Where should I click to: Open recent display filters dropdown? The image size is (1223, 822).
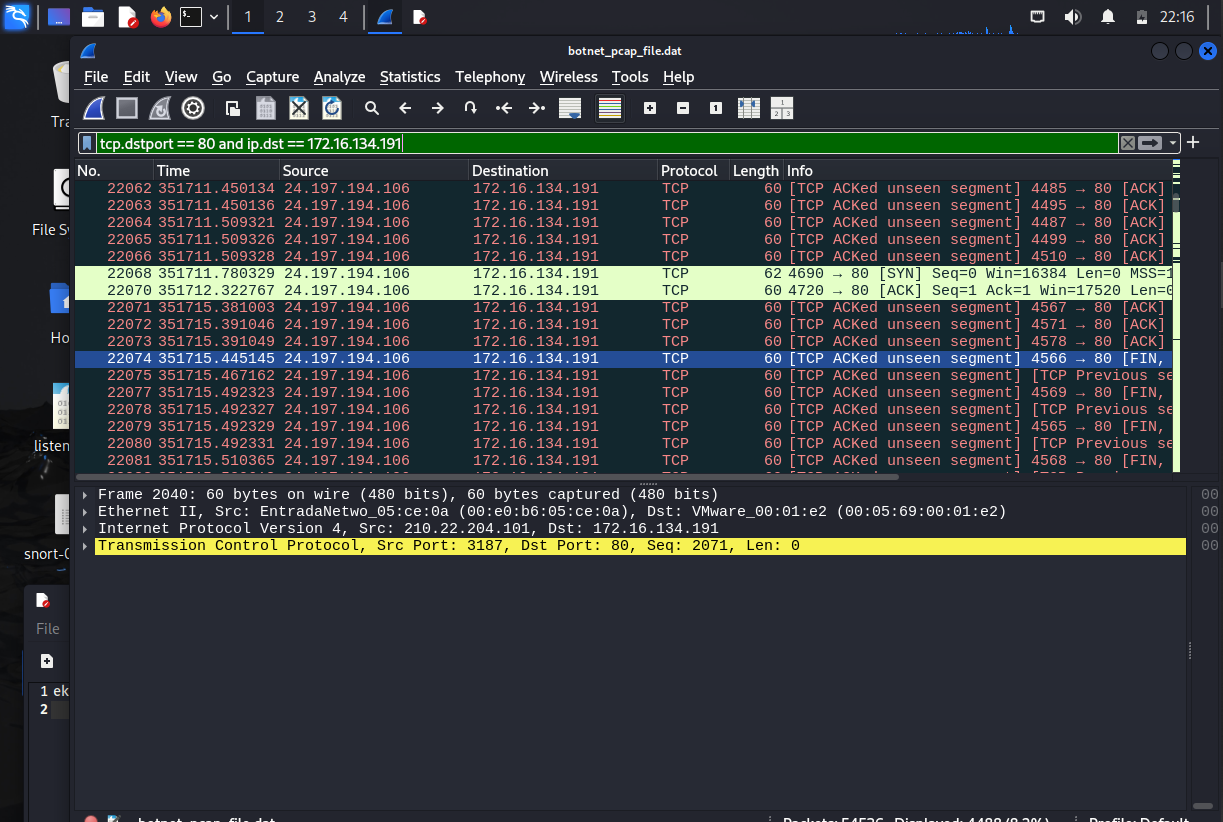[x=1172, y=143]
